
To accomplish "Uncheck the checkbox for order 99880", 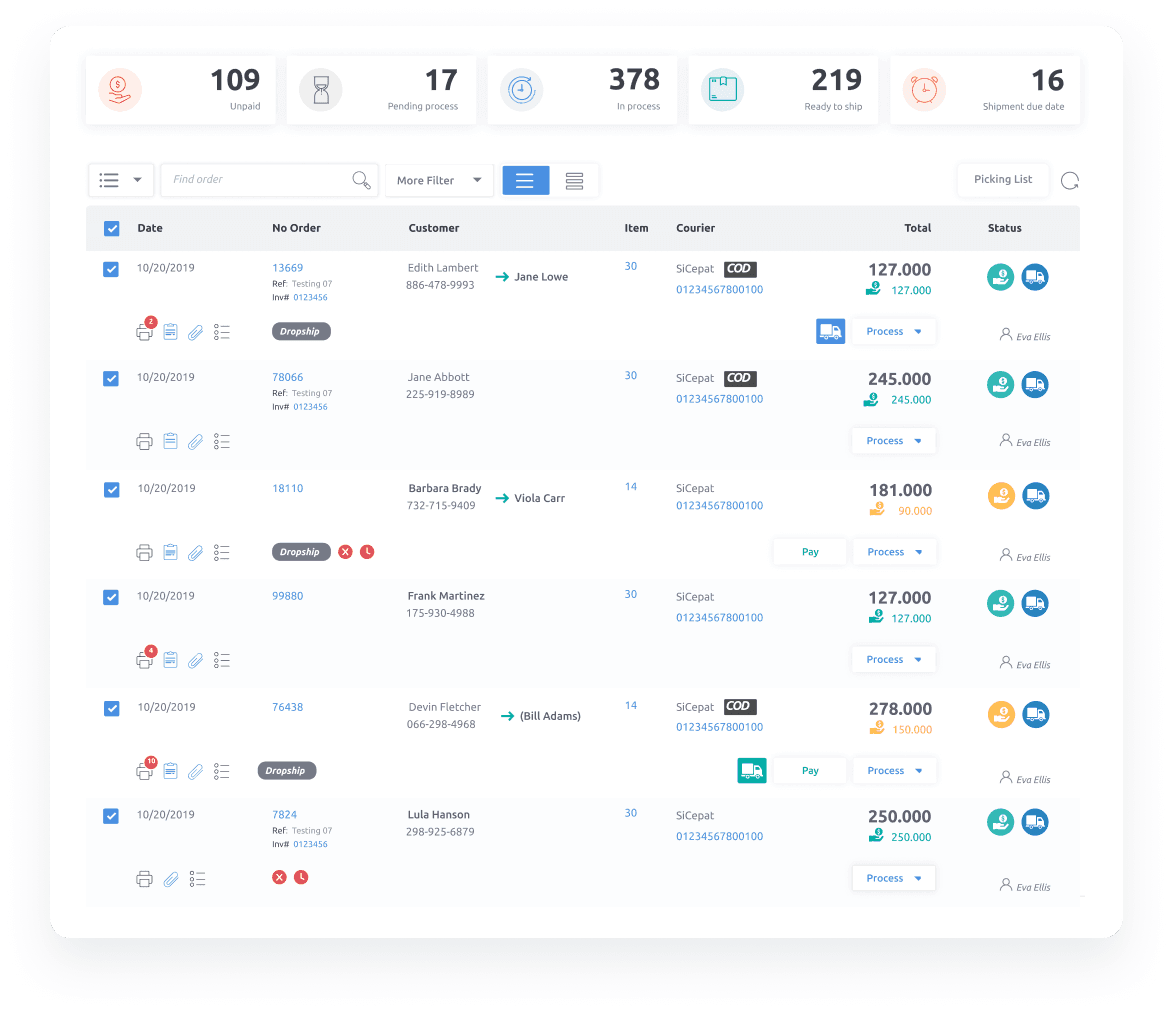I will pyautogui.click(x=112, y=597).
